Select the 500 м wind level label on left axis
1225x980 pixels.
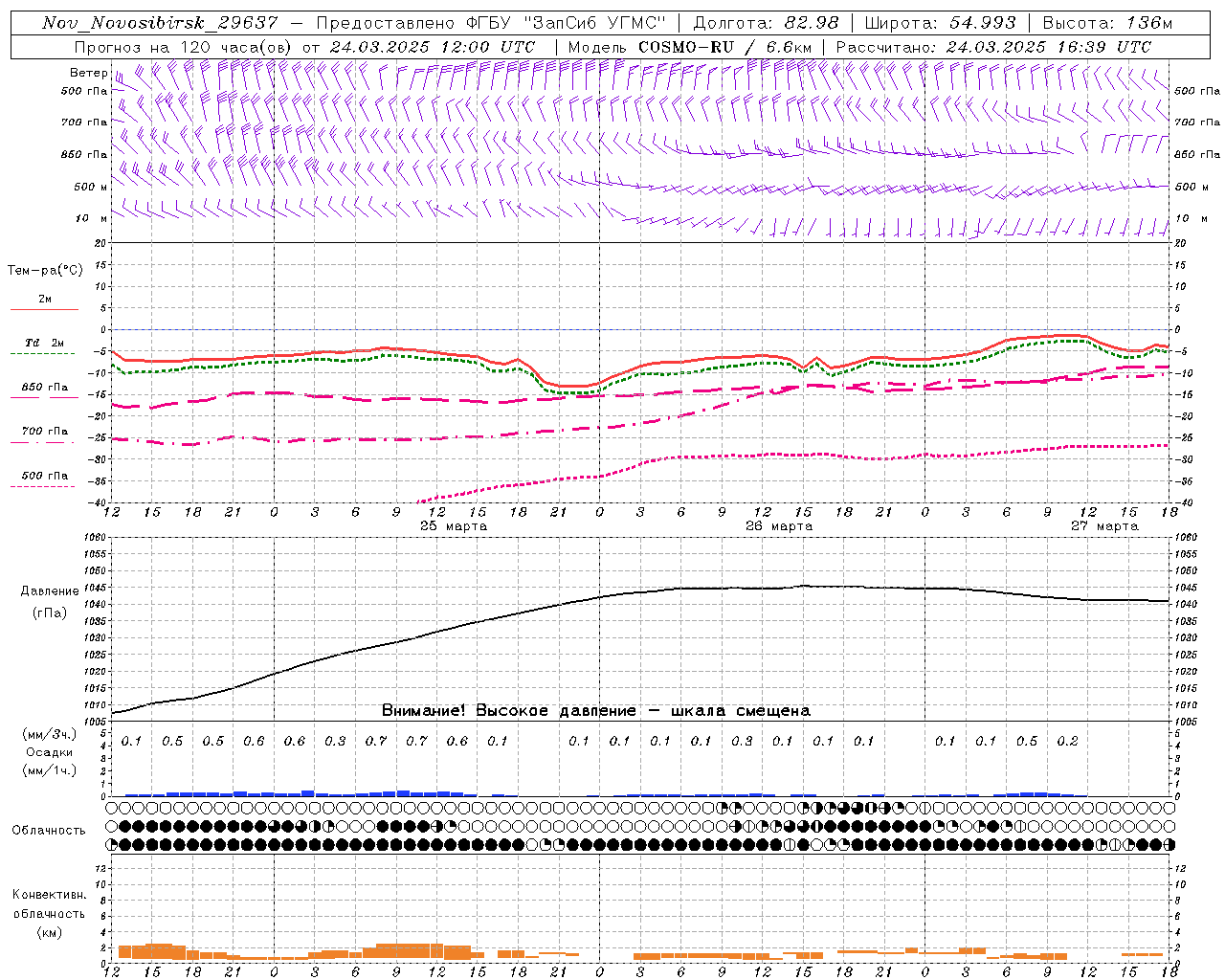coord(90,187)
